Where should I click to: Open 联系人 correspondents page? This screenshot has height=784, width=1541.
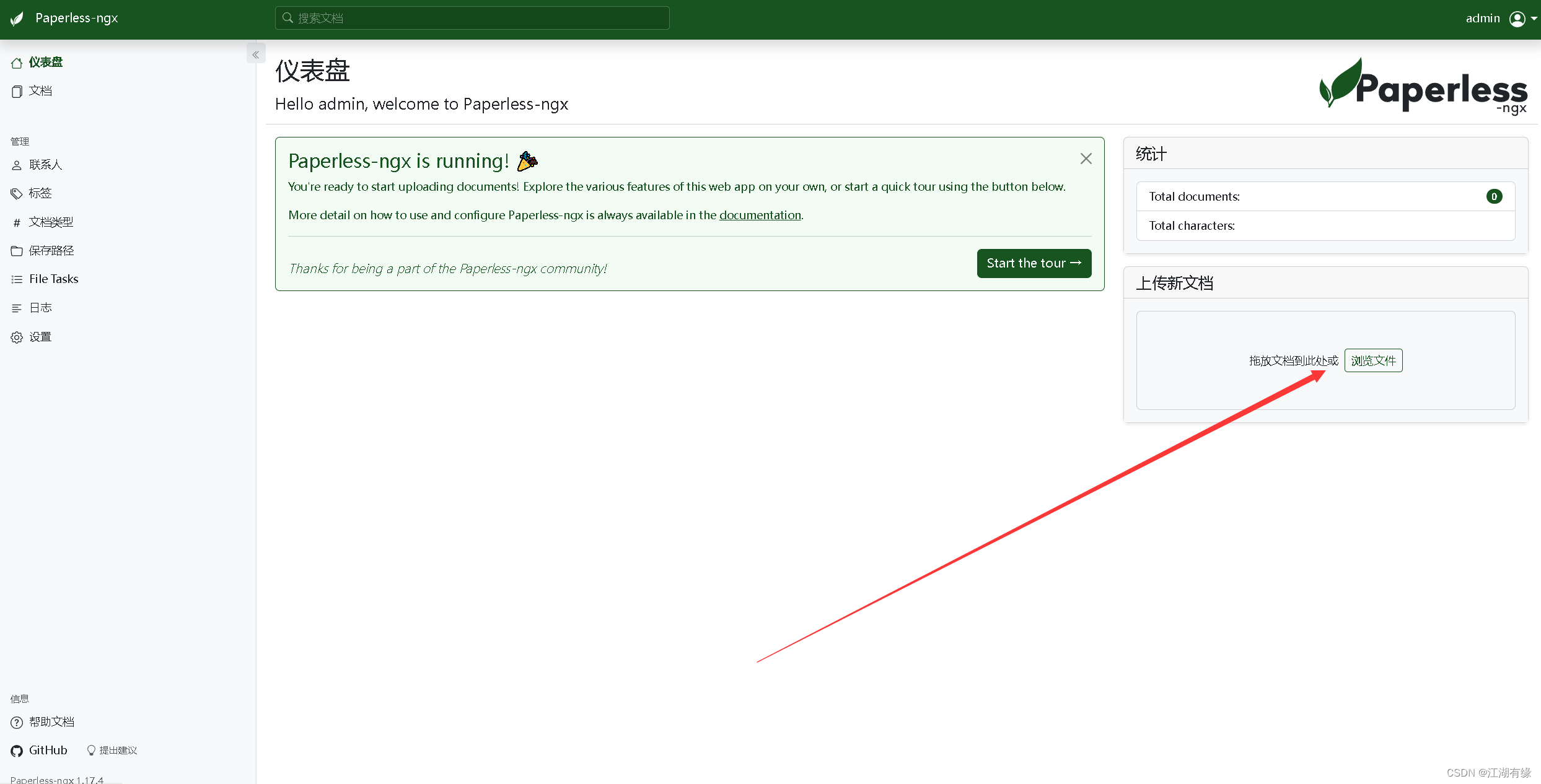click(x=45, y=165)
